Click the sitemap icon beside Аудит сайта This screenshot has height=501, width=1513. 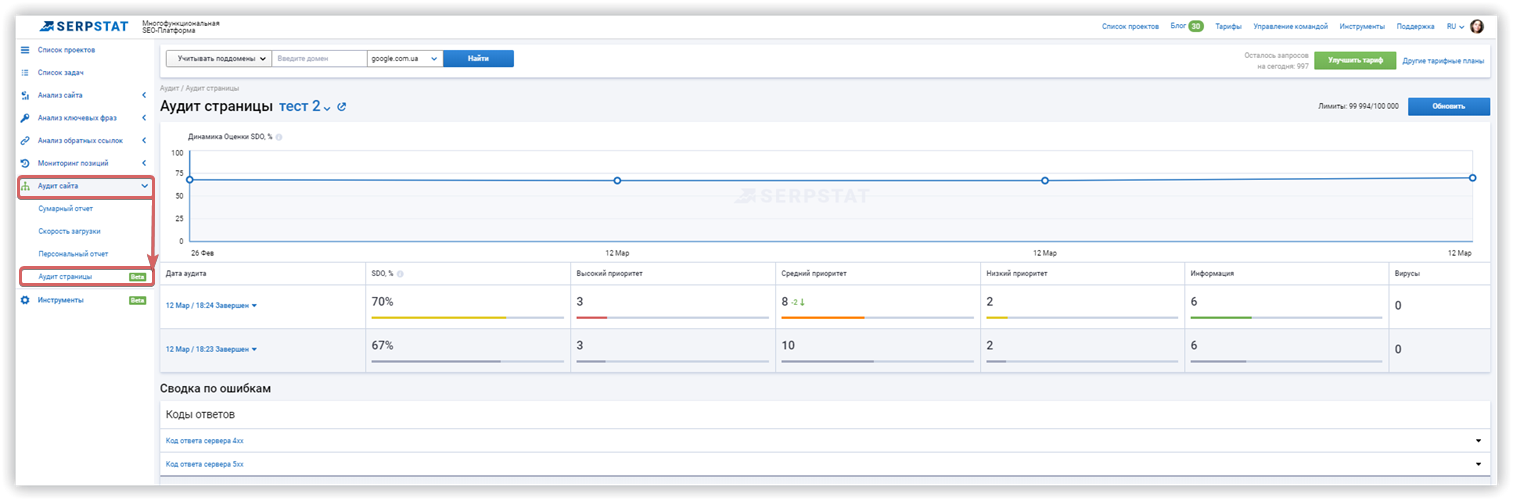click(25, 186)
